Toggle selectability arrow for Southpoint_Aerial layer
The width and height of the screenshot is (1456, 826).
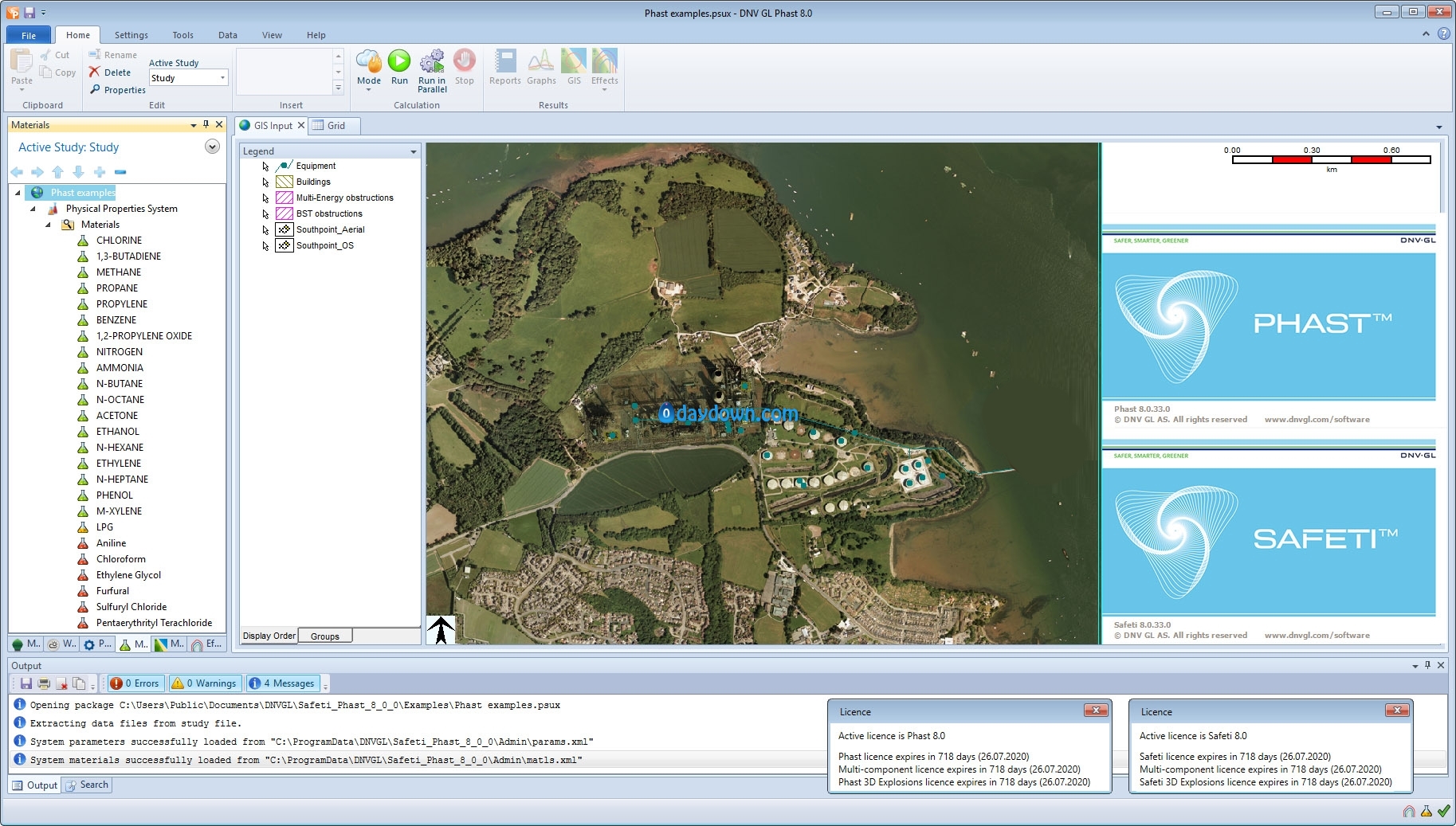[266, 230]
